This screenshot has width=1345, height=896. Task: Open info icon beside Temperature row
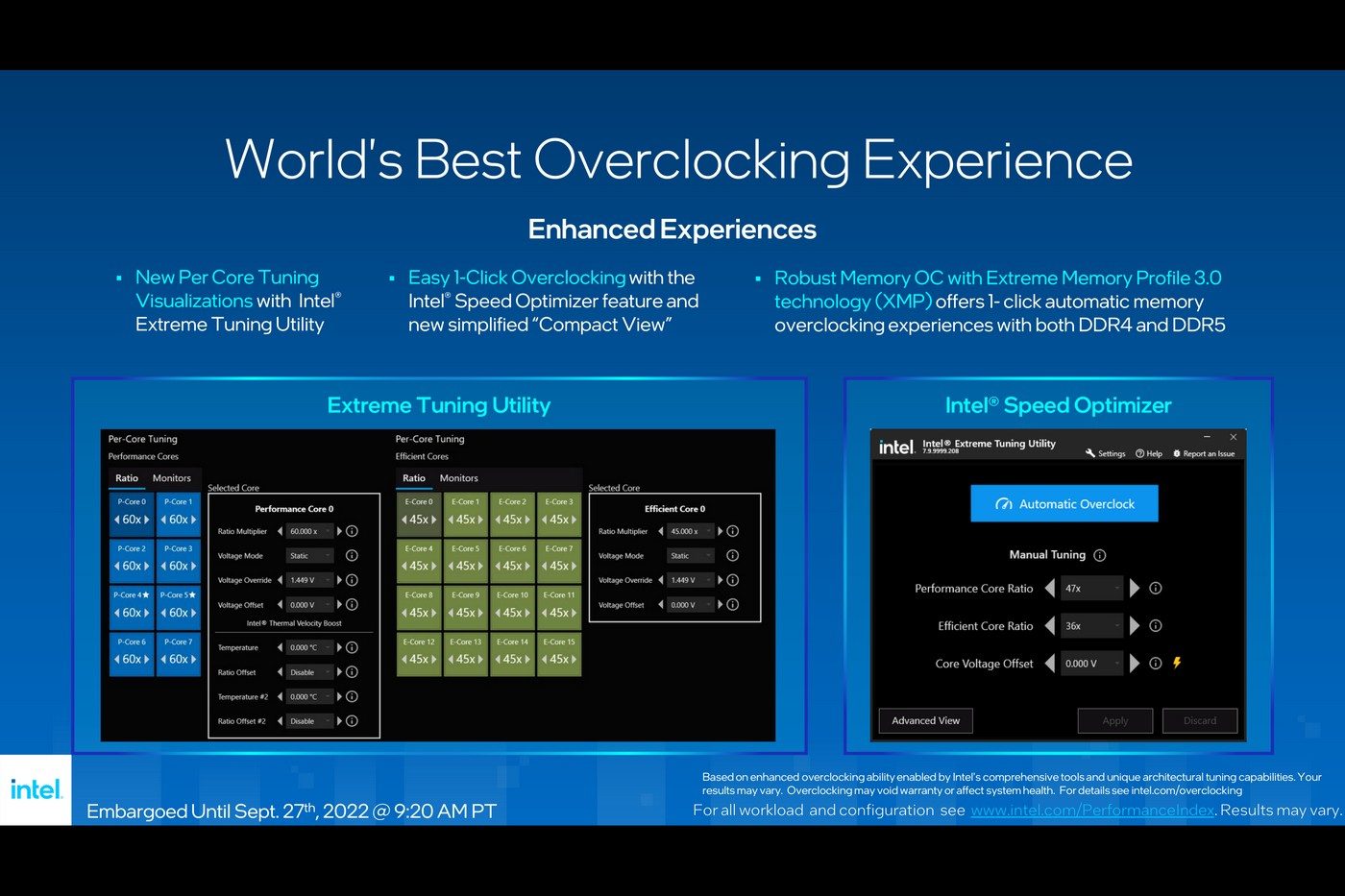pyautogui.click(x=352, y=647)
